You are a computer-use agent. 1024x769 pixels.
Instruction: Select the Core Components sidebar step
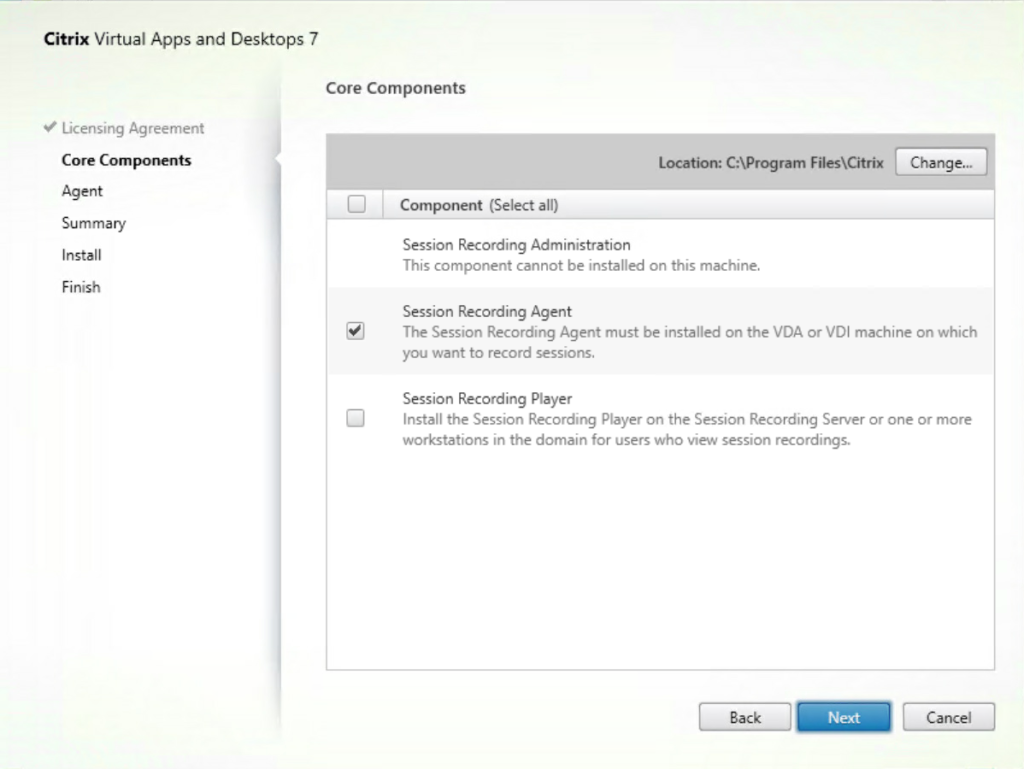(126, 160)
